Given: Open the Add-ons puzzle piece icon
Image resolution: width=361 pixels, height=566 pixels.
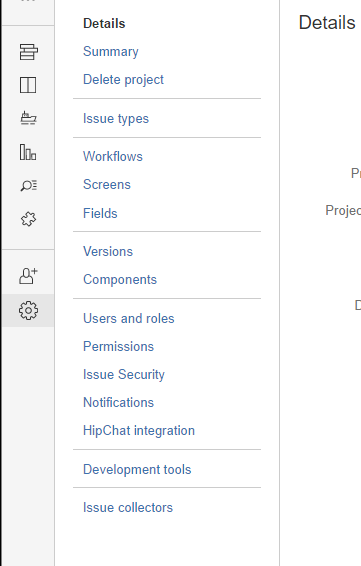Looking at the screenshot, I should 28,219.
